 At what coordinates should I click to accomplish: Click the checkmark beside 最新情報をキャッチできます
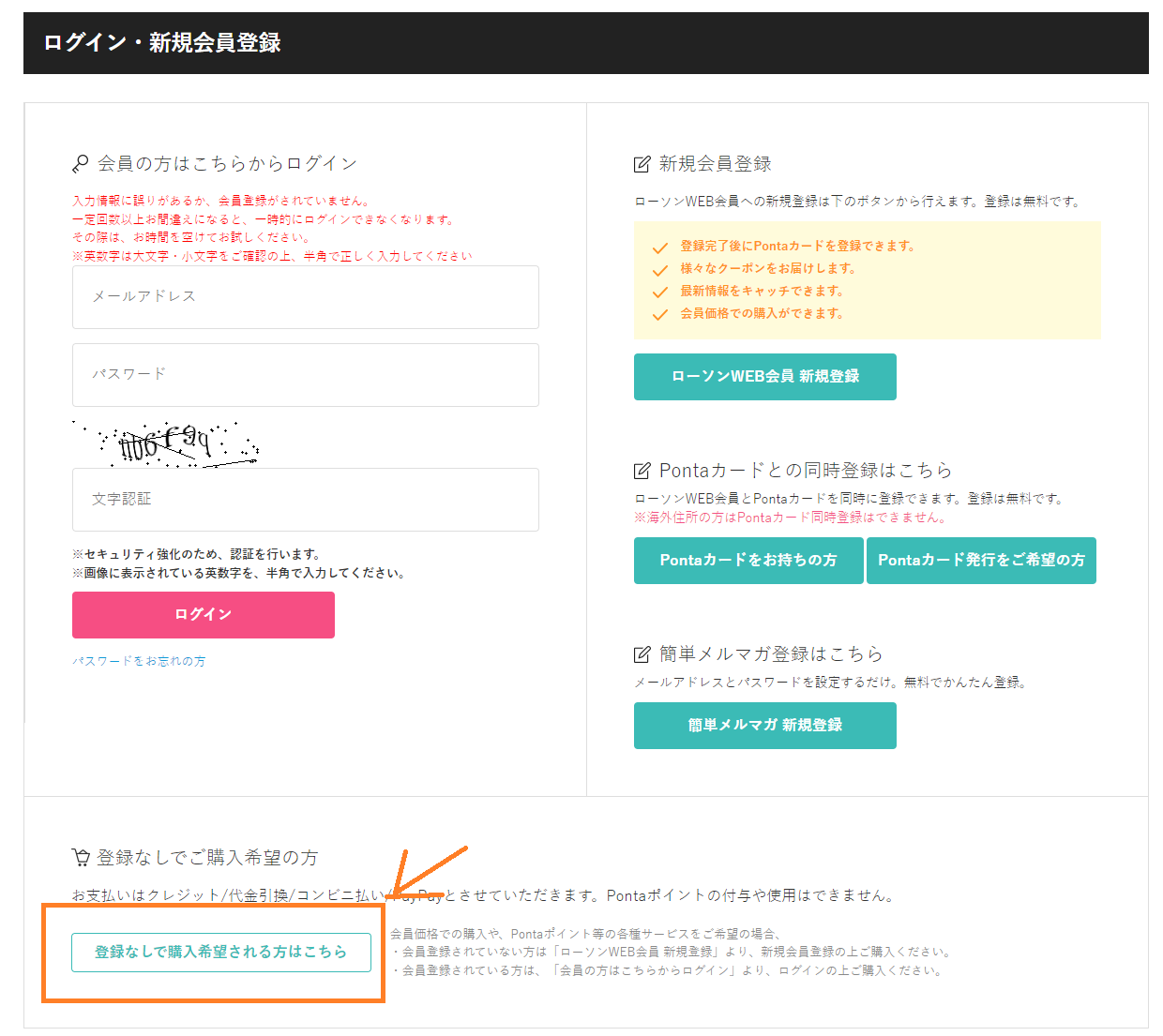click(660, 293)
